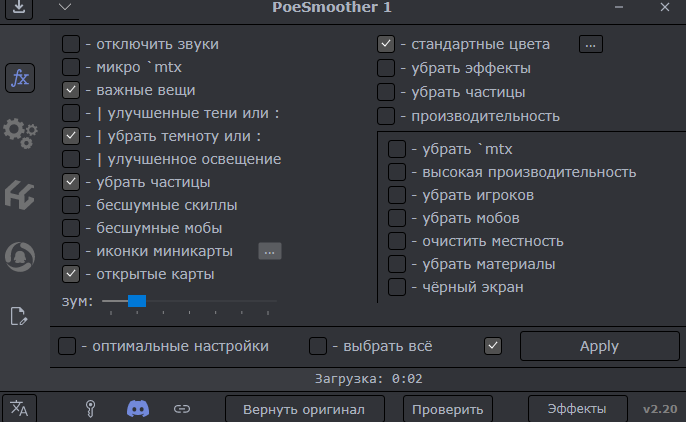Enable 'убрать материалы' checkbox

click(397, 264)
